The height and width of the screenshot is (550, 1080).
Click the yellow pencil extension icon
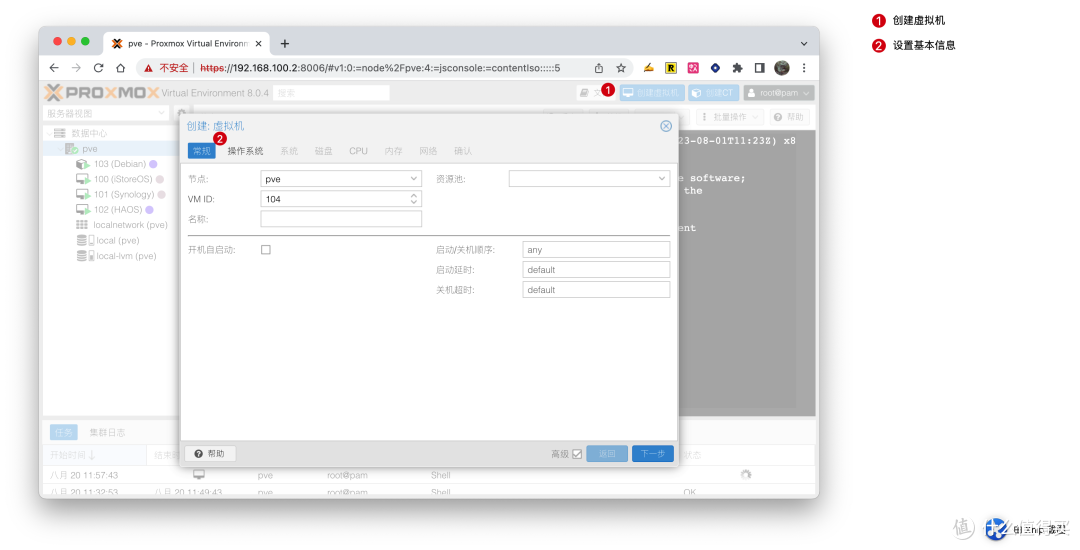coord(648,67)
